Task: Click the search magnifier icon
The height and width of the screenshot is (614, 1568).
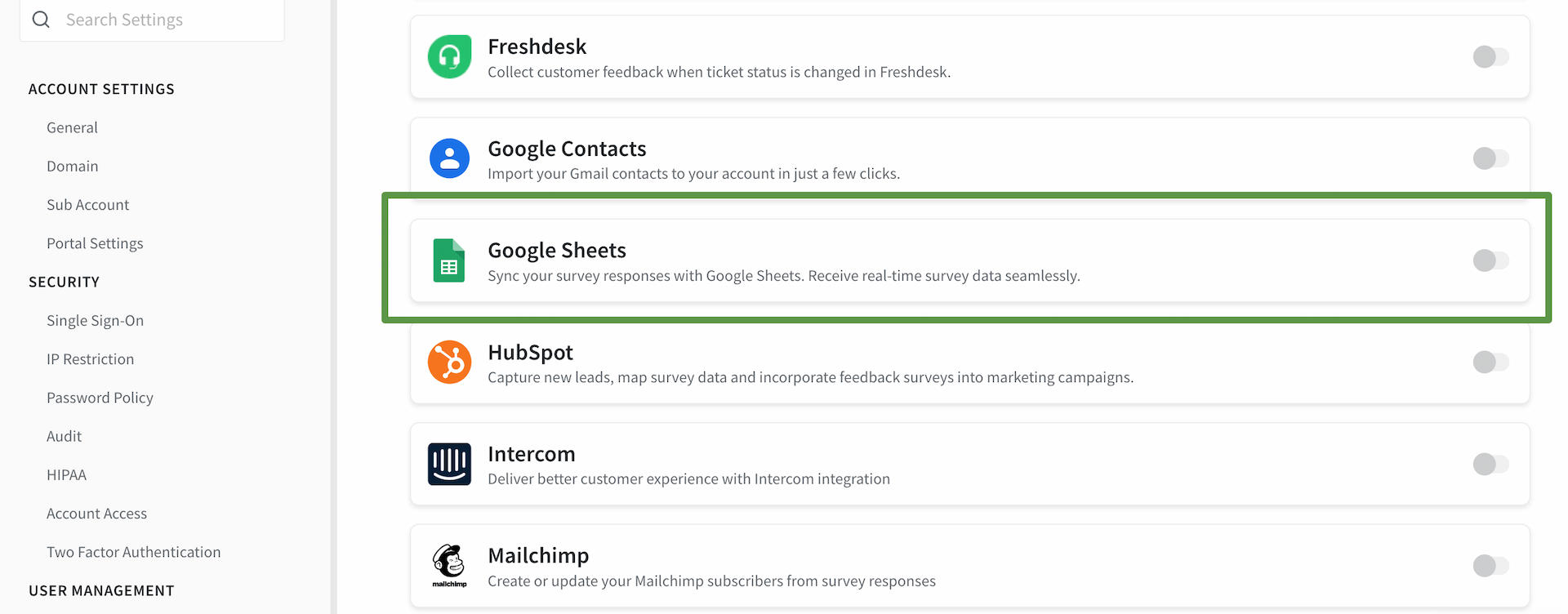Action: click(41, 19)
